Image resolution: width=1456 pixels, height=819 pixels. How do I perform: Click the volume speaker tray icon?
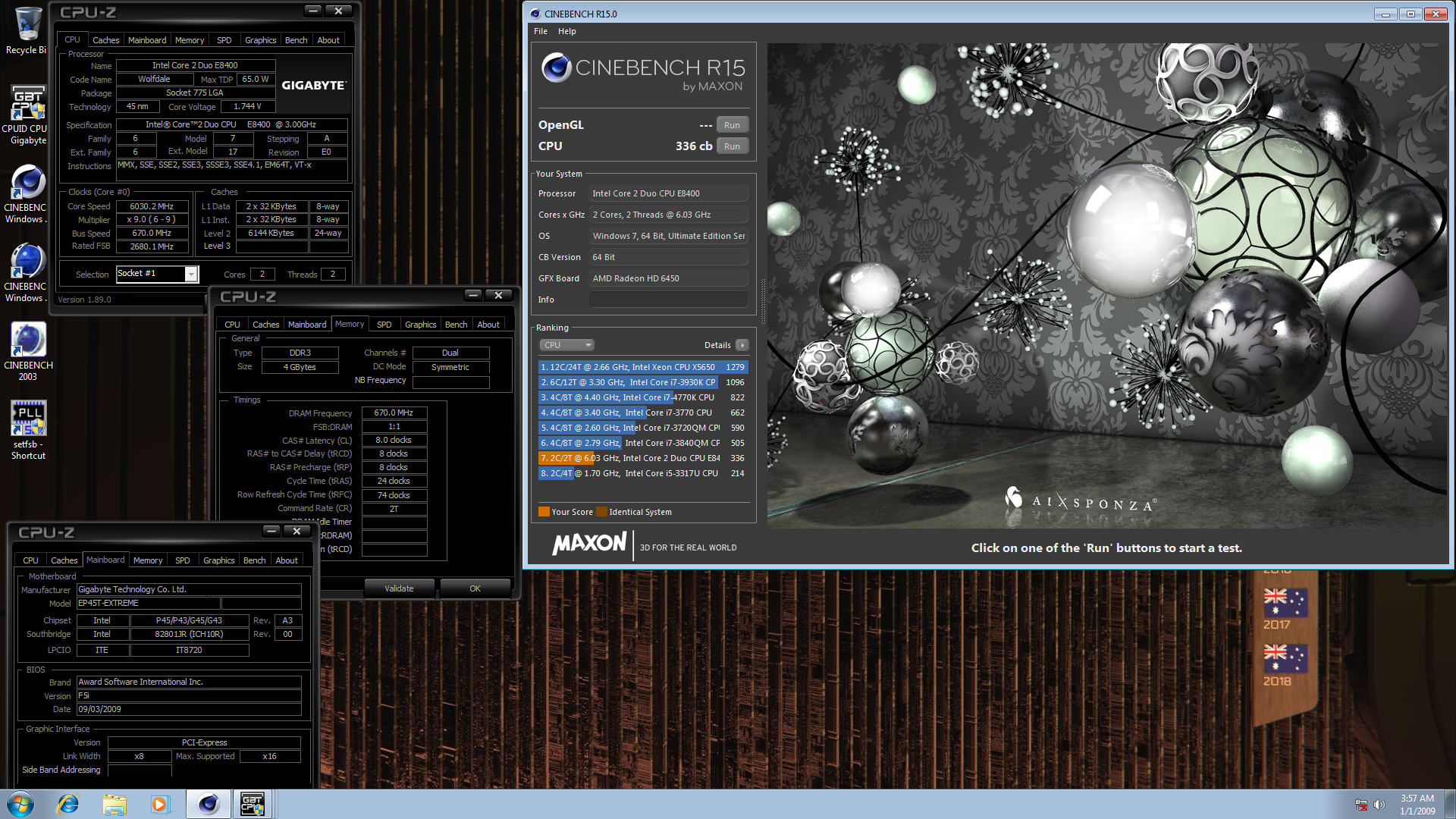point(1379,805)
